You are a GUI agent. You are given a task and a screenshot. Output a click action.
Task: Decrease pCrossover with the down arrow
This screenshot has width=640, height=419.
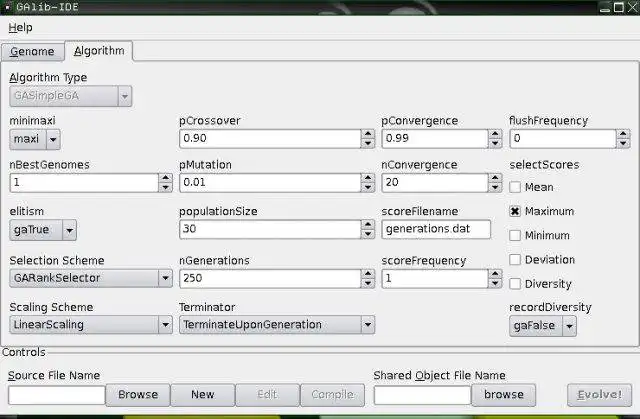[x=368, y=143]
